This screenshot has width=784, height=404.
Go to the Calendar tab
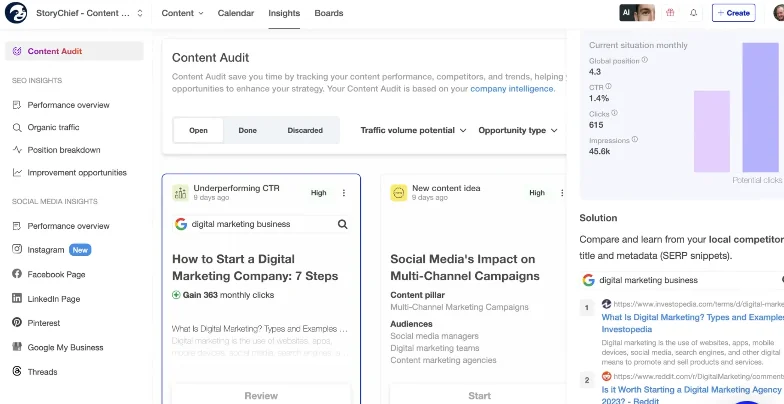[235, 13]
